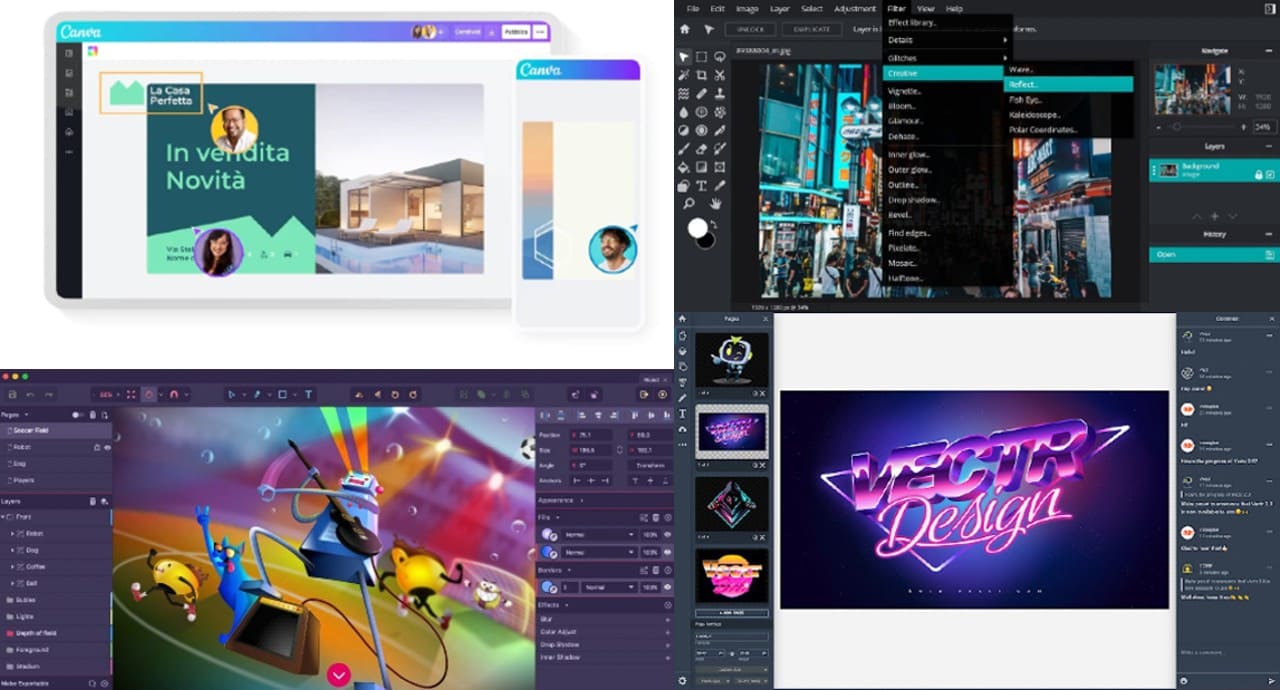Viewport: 1280px width, 690px height.
Task: Select the Hand pan tool in Pixlr
Action: click(x=715, y=203)
